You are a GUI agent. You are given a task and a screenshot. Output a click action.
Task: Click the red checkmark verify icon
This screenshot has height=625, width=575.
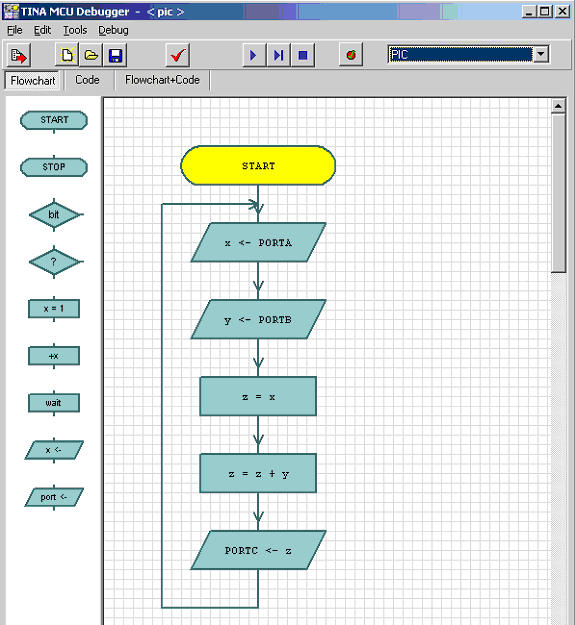coord(178,55)
